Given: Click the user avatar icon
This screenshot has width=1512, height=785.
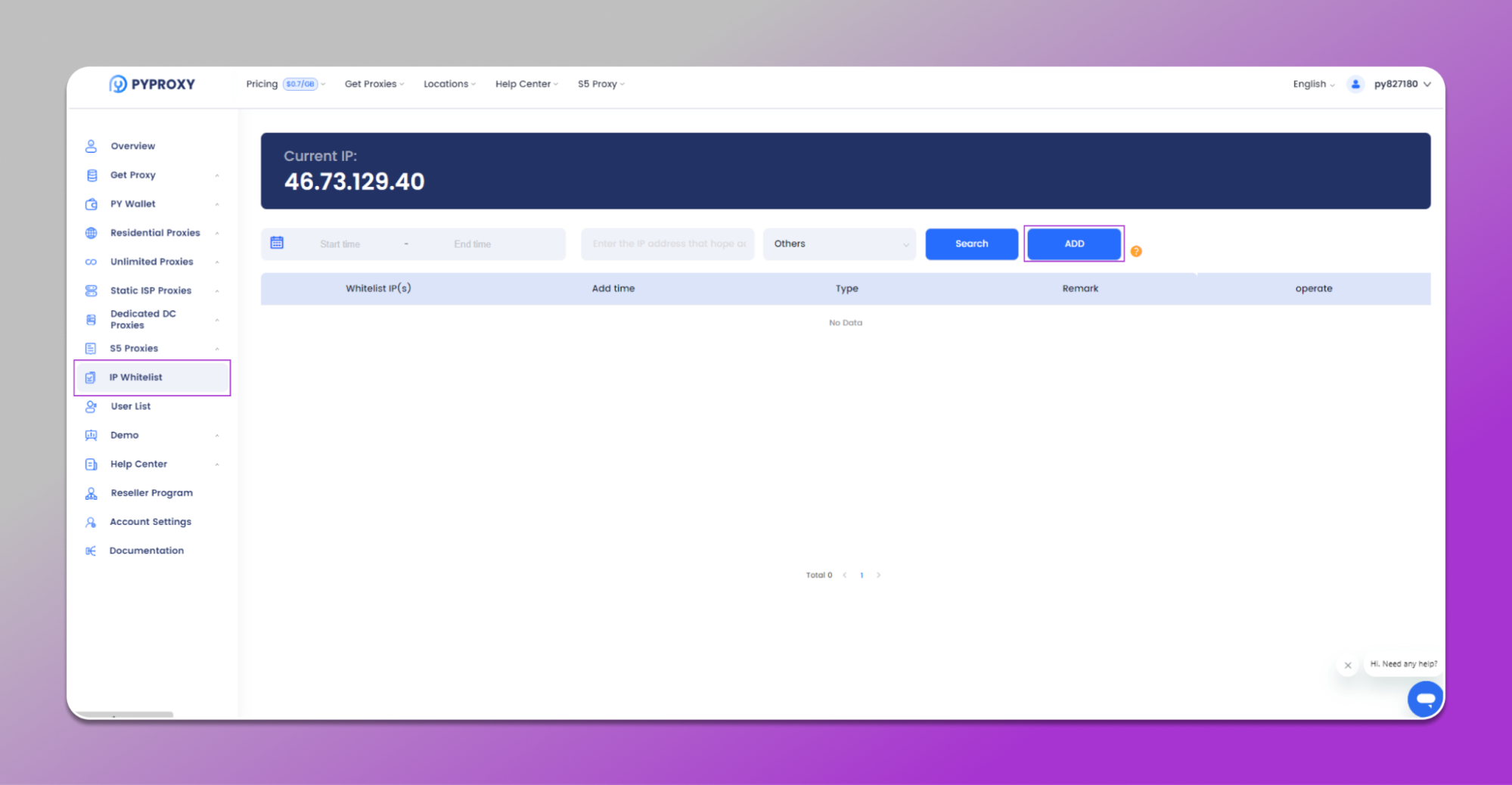Looking at the screenshot, I should click(1355, 84).
